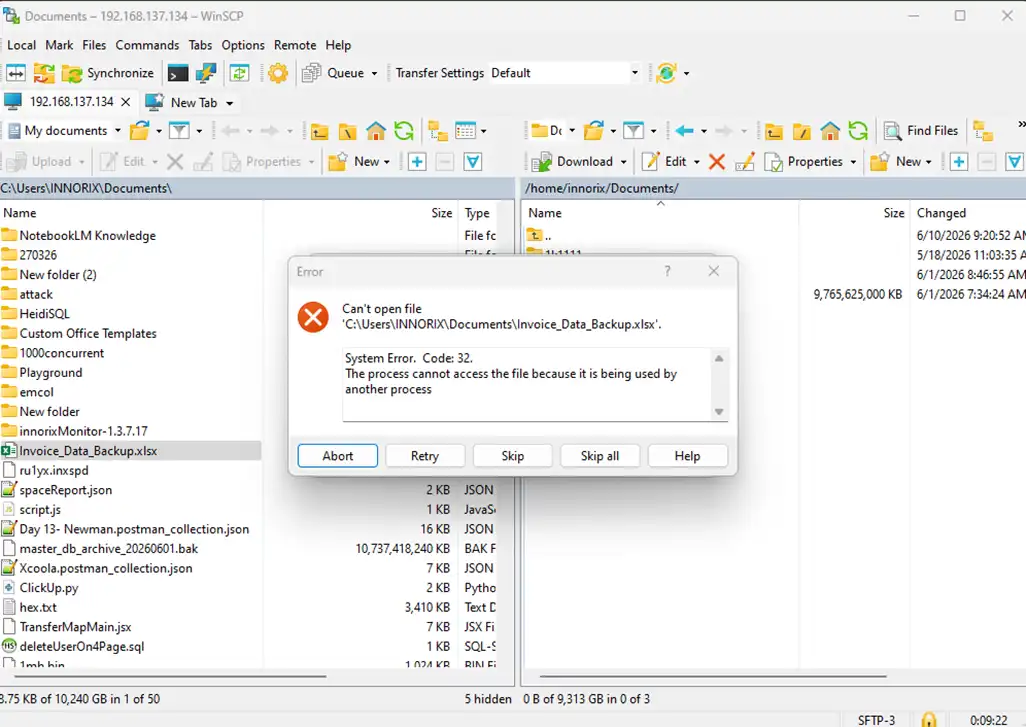This screenshot has width=1026, height=727.
Task: Open the Files menu
Action: pyautogui.click(x=94, y=45)
